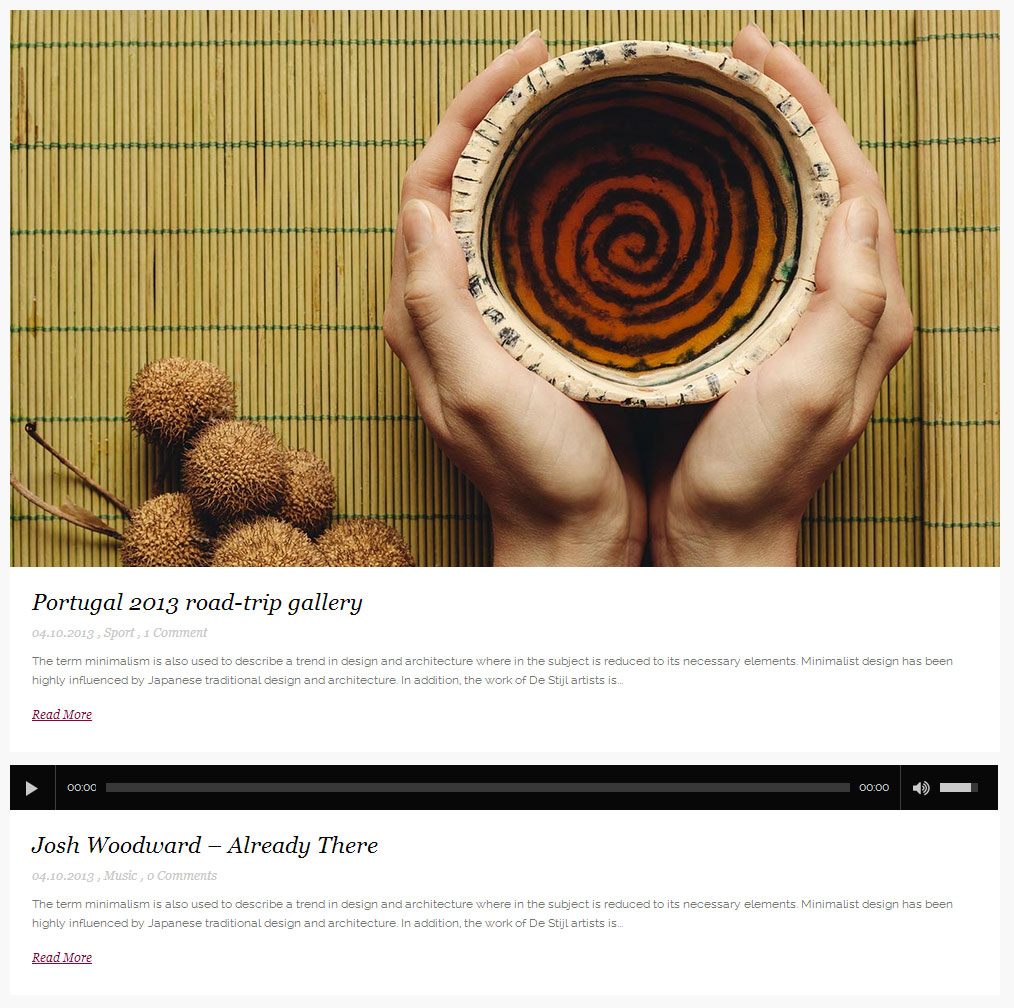The width and height of the screenshot is (1014, 1008).
Task: View the 1 Comment link
Action: 175,633
